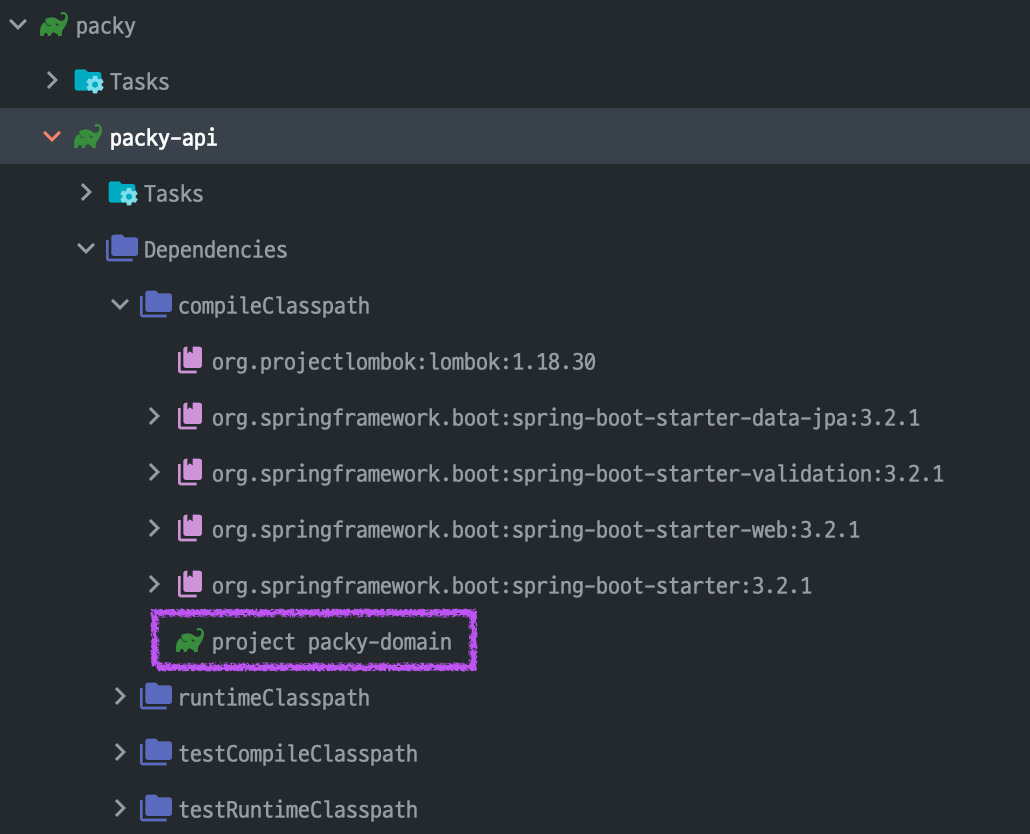Image resolution: width=1030 pixels, height=834 pixels.
Task: Expand the runtimeClasspath node
Action: point(120,696)
